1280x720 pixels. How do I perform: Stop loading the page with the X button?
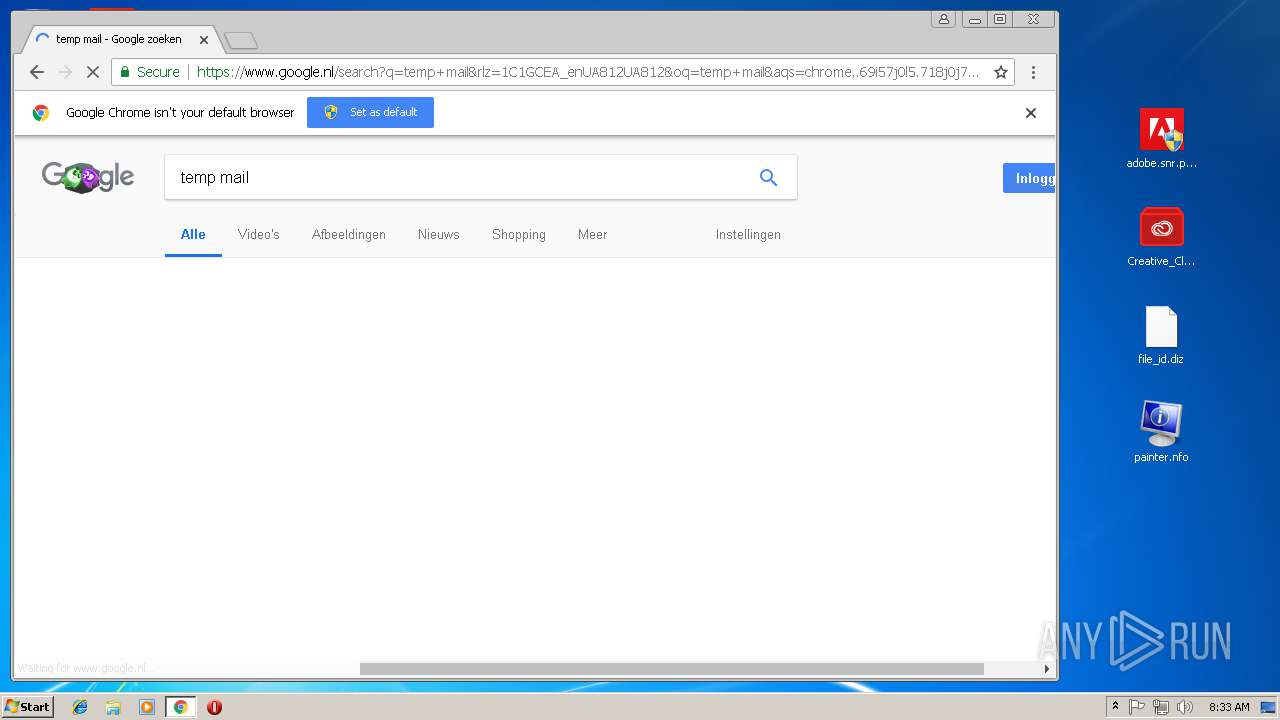click(x=92, y=72)
